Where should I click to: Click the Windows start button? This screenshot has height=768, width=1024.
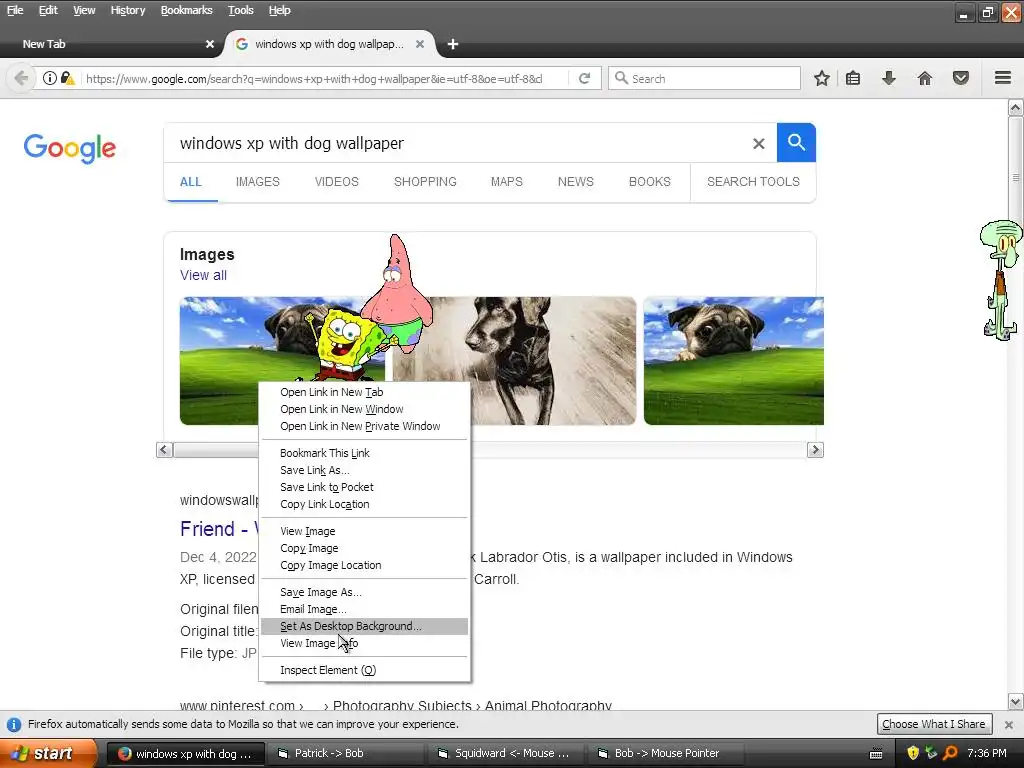(48, 753)
